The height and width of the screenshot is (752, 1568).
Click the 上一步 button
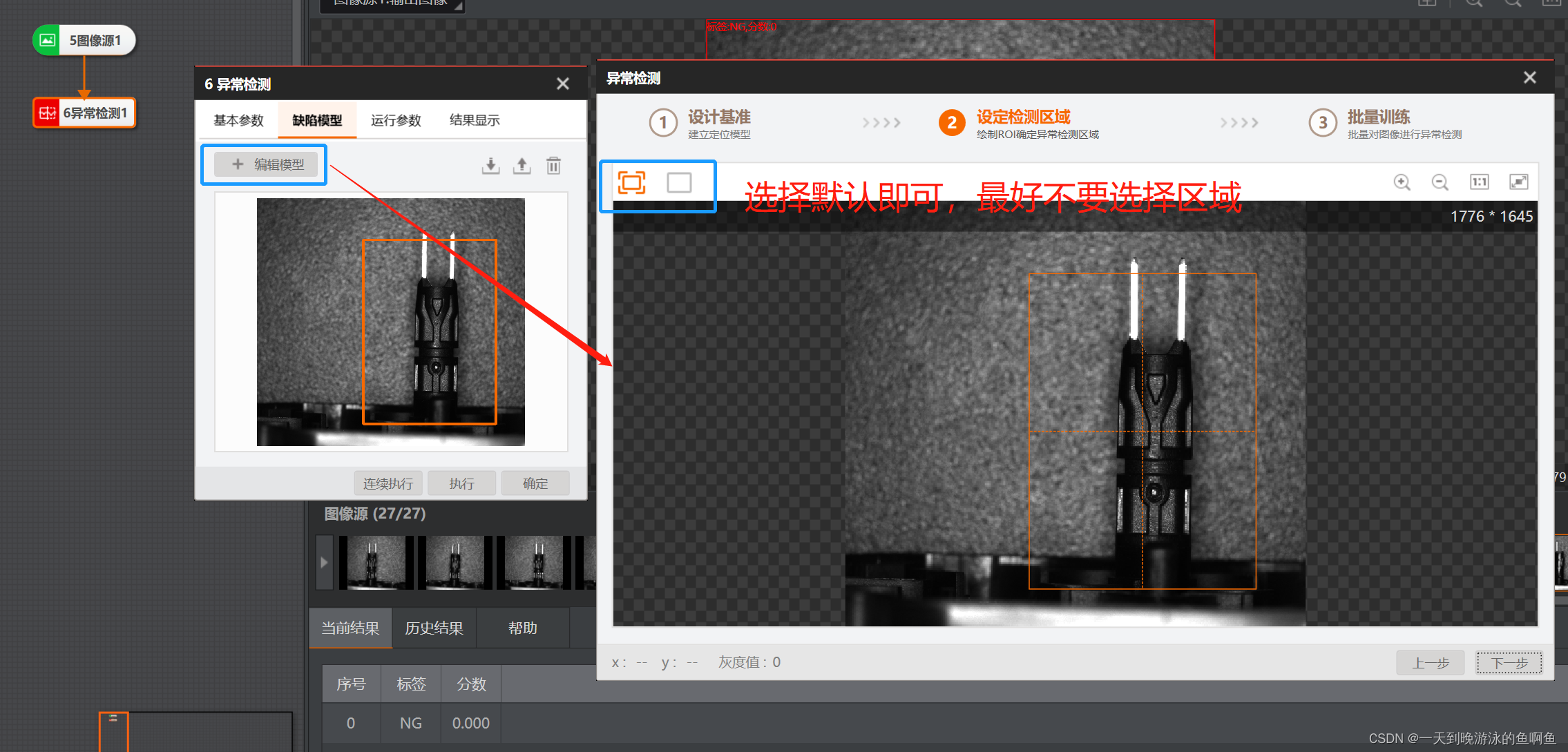point(1430,663)
